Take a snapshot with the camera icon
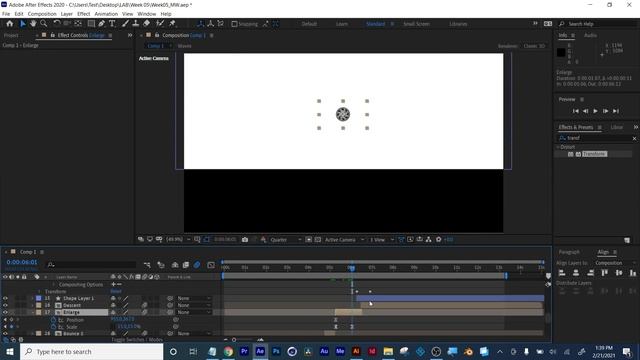 (245, 240)
